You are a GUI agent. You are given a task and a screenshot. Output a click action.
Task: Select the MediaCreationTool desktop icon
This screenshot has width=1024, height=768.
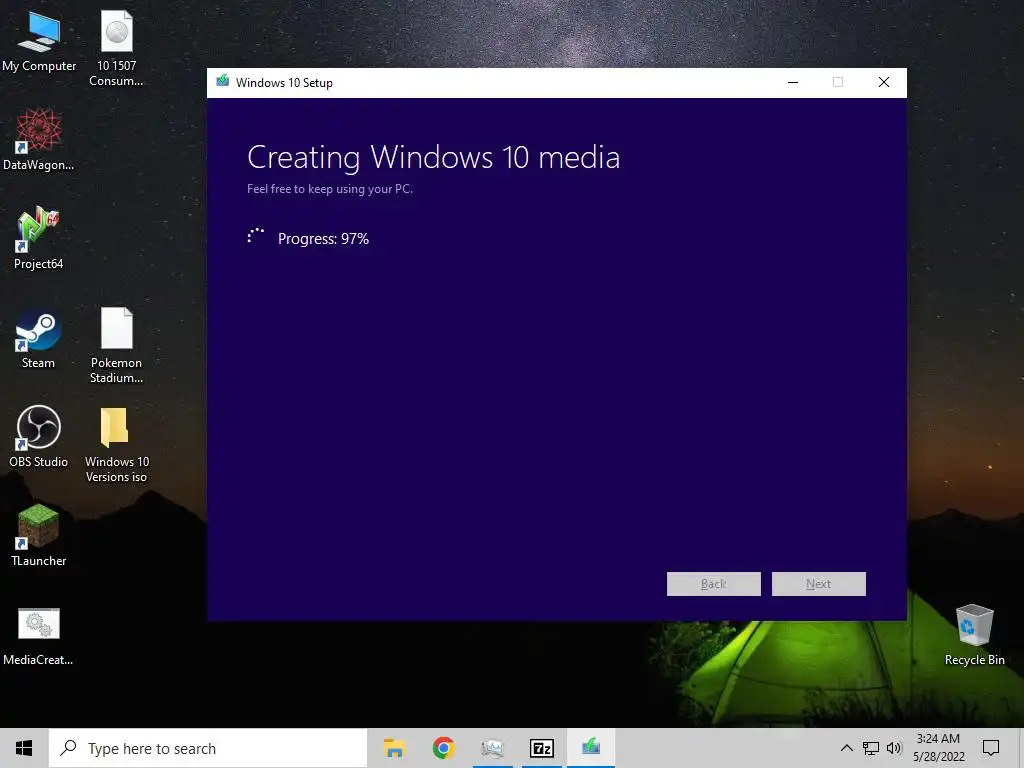(39, 636)
